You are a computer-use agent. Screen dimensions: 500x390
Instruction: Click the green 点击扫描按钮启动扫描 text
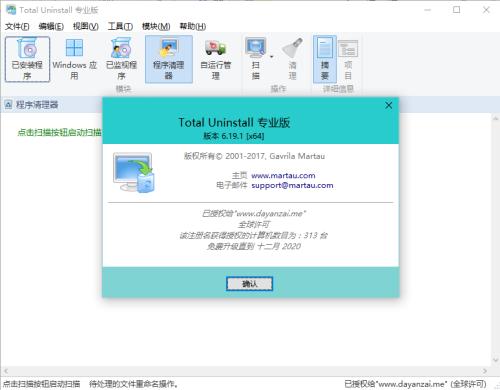(59, 132)
